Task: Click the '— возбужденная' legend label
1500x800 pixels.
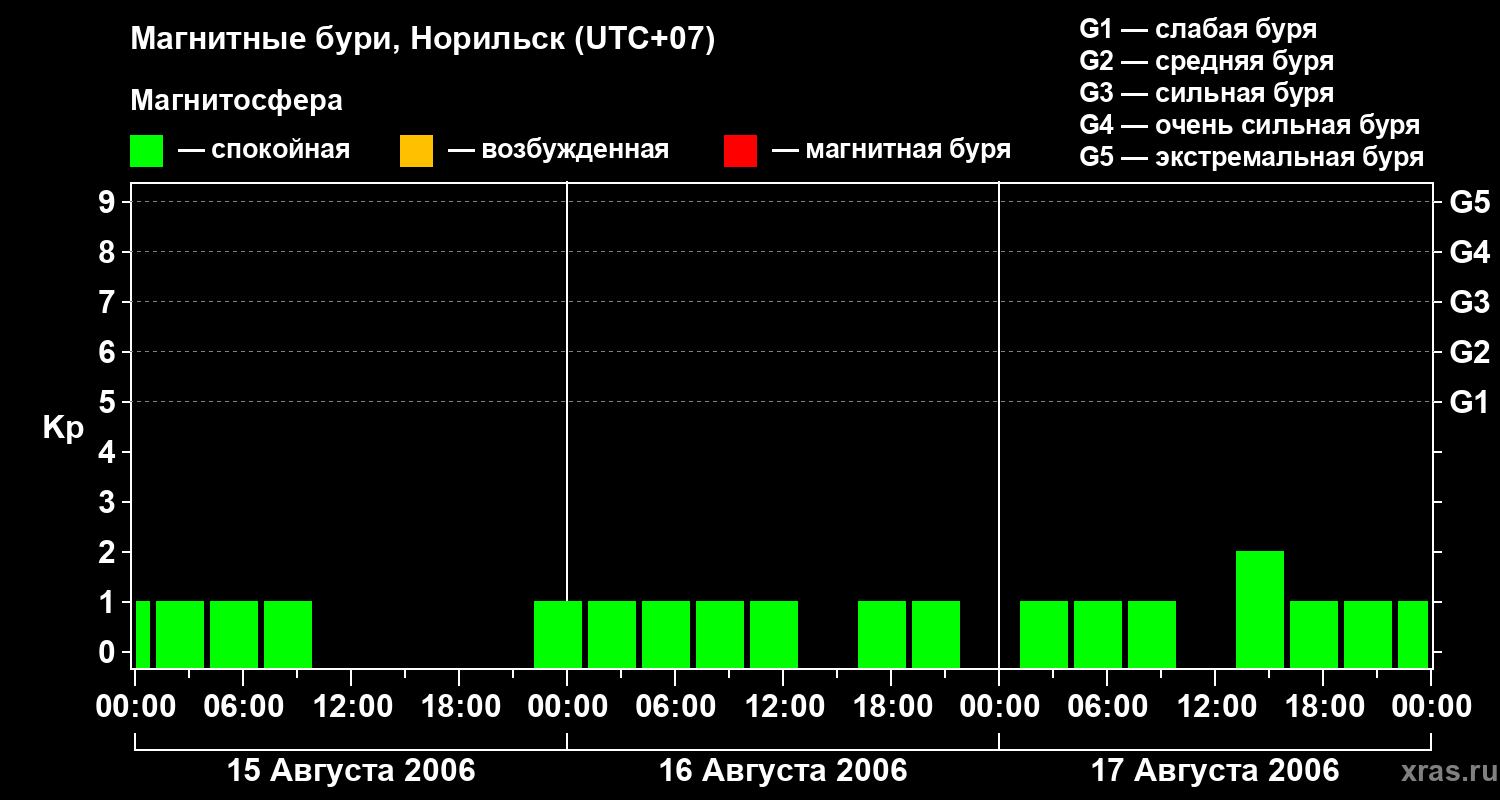Action: [558, 150]
